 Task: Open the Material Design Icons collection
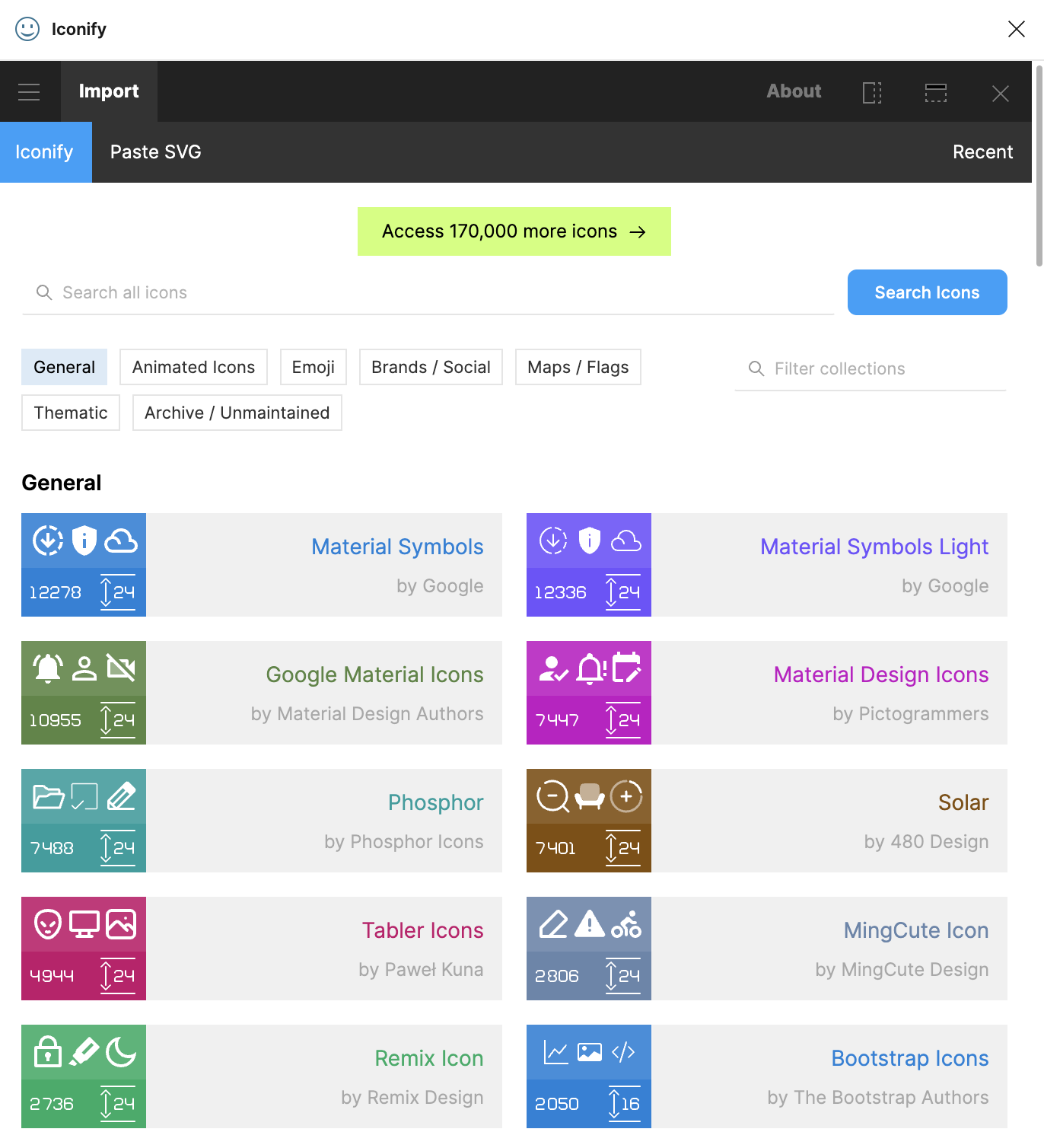767,693
